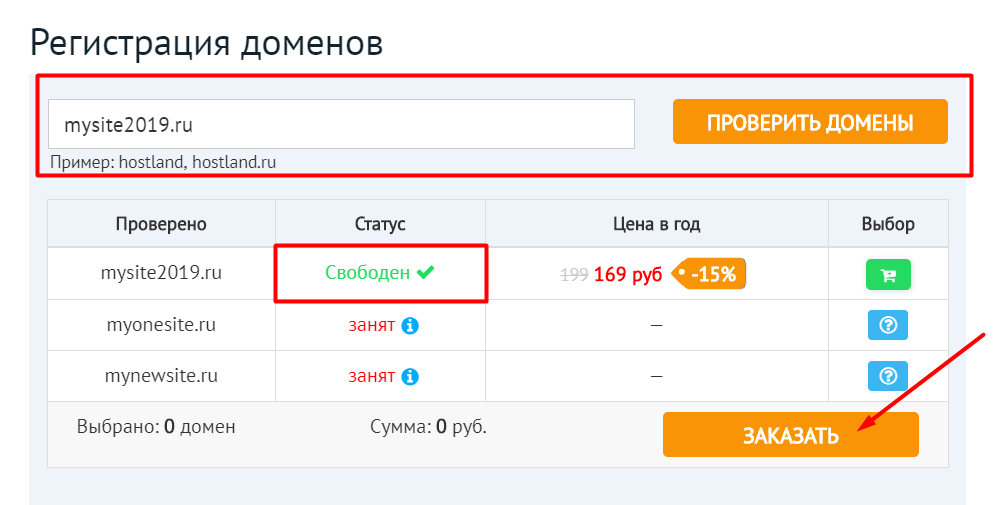Viewport: 1003px width, 505px height.
Task: Show info icon next to mynewsite.ru занят status
Action: pyautogui.click(x=410, y=376)
